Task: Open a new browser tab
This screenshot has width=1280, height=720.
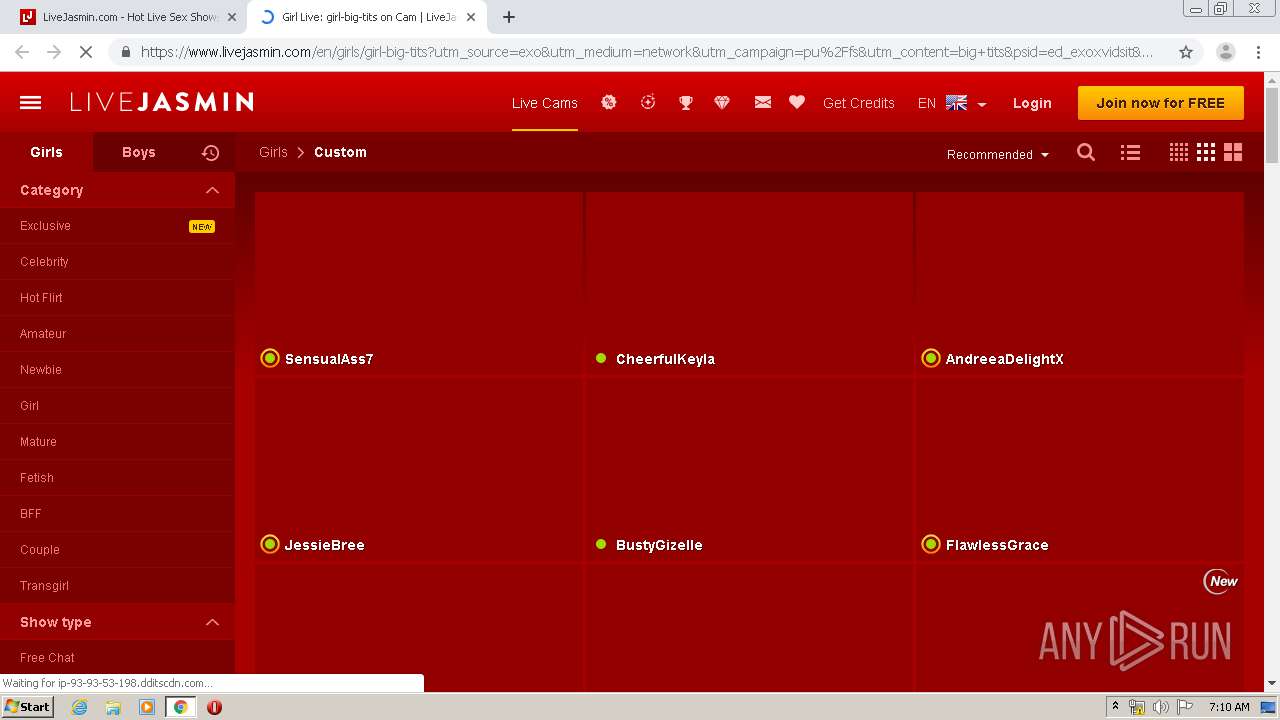Action: click(509, 17)
